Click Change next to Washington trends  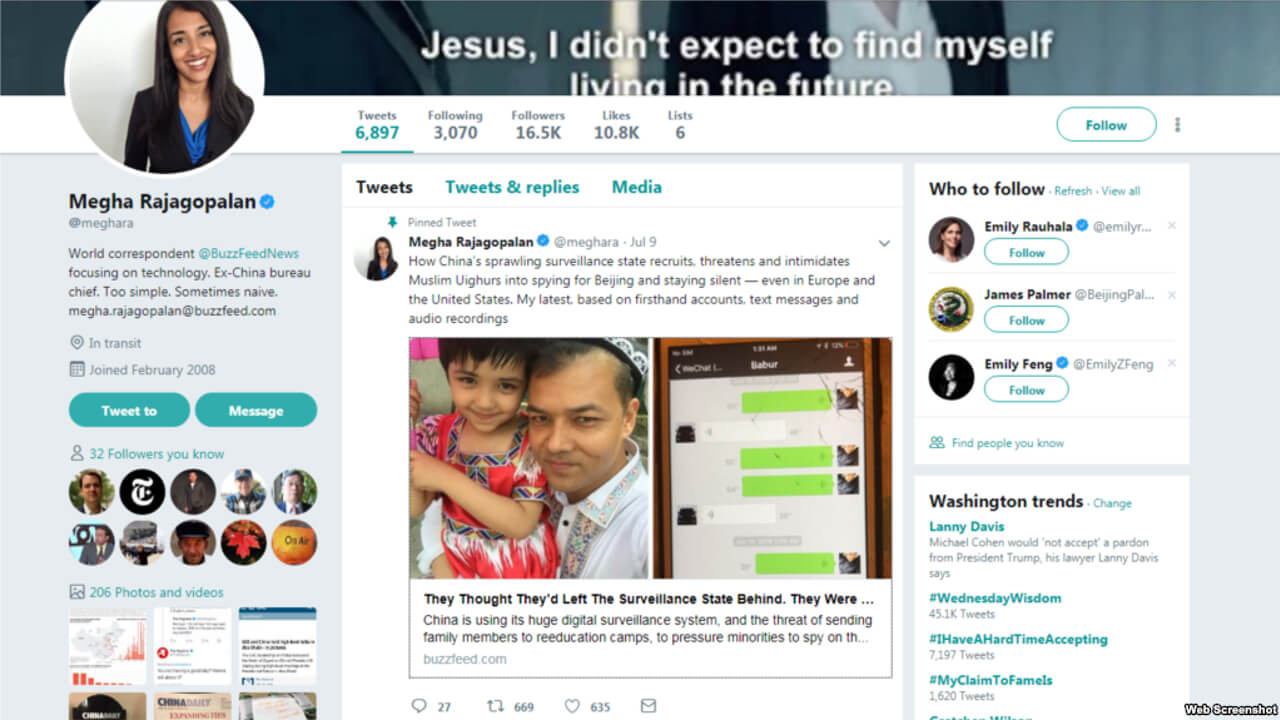[x=1112, y=504]
